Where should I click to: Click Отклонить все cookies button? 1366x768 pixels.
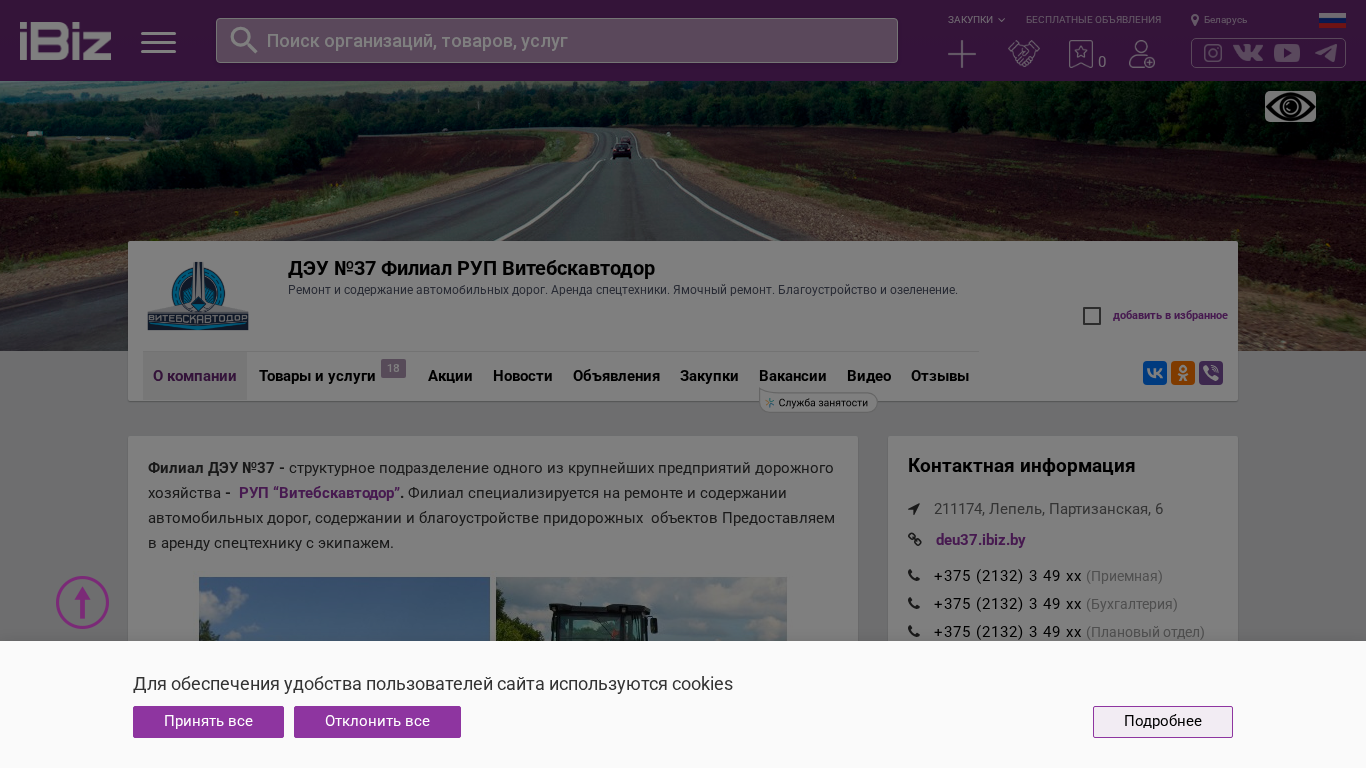coord(377,722)
